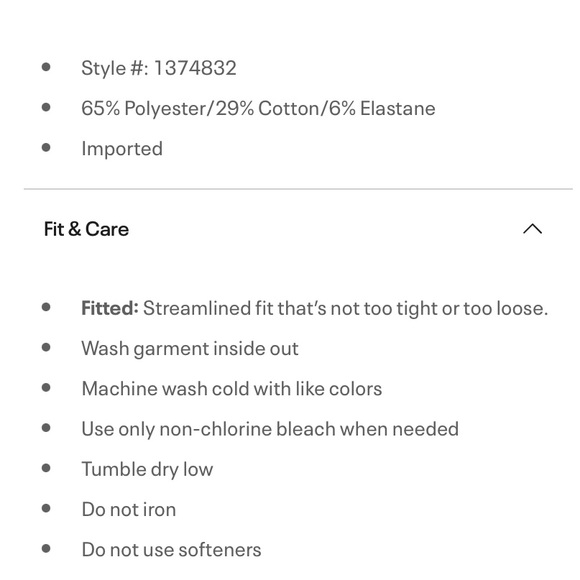Viewport: 580px width, 580px height.
Task: Click the bullet beside Machine wash cold
Action: tap(46, 388)
